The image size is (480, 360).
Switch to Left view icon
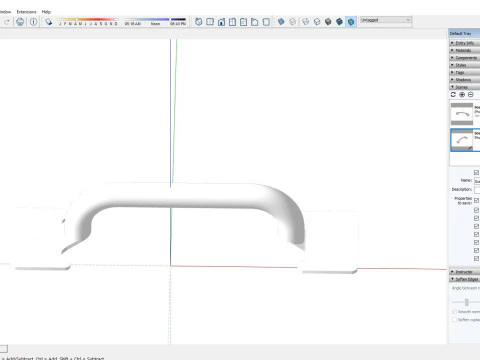coord(255,22)
